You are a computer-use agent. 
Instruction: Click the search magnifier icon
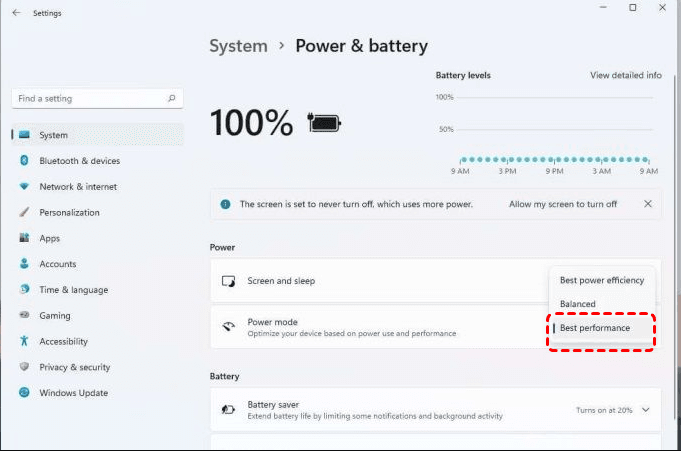(x=172, y=99)
